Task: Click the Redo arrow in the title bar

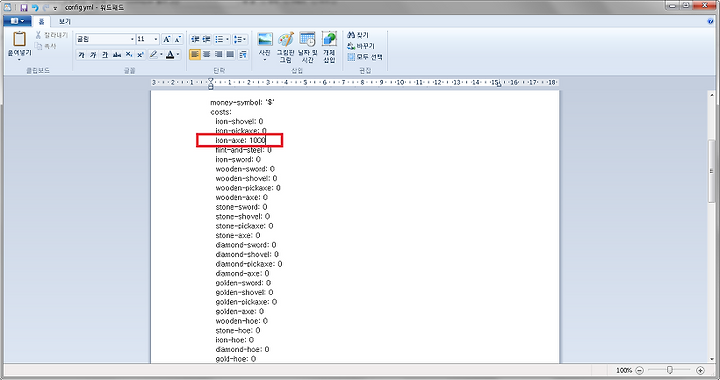Action: point(45,8)
